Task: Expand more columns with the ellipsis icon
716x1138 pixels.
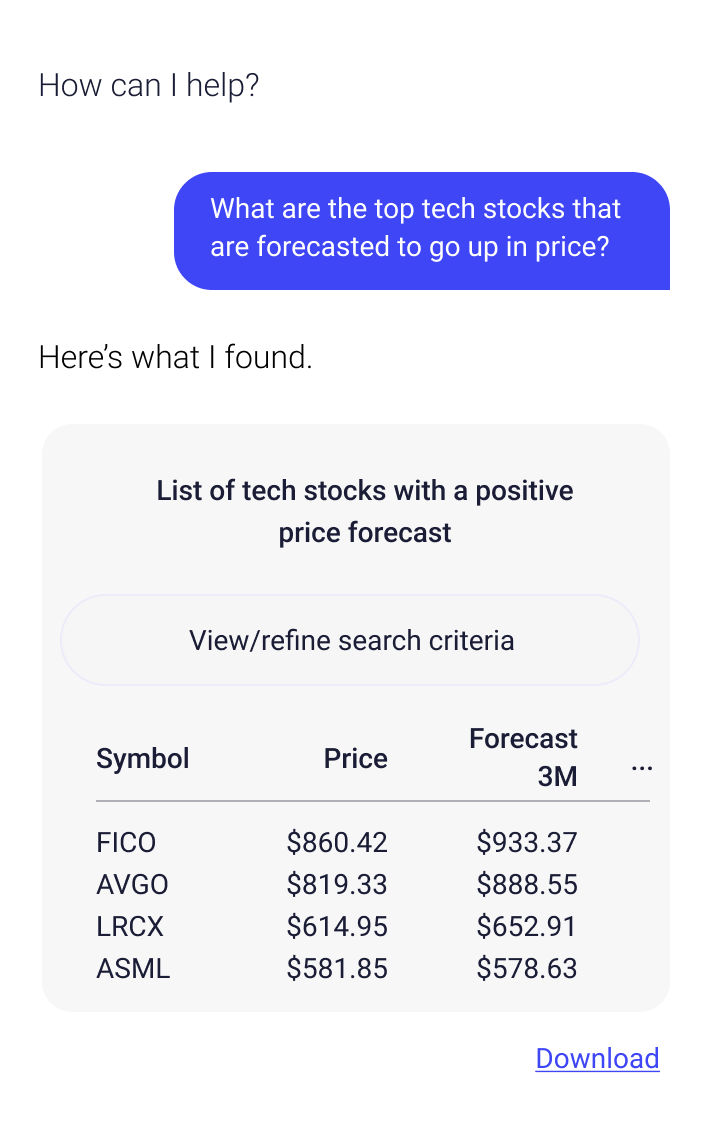Action: click(642, 767)
